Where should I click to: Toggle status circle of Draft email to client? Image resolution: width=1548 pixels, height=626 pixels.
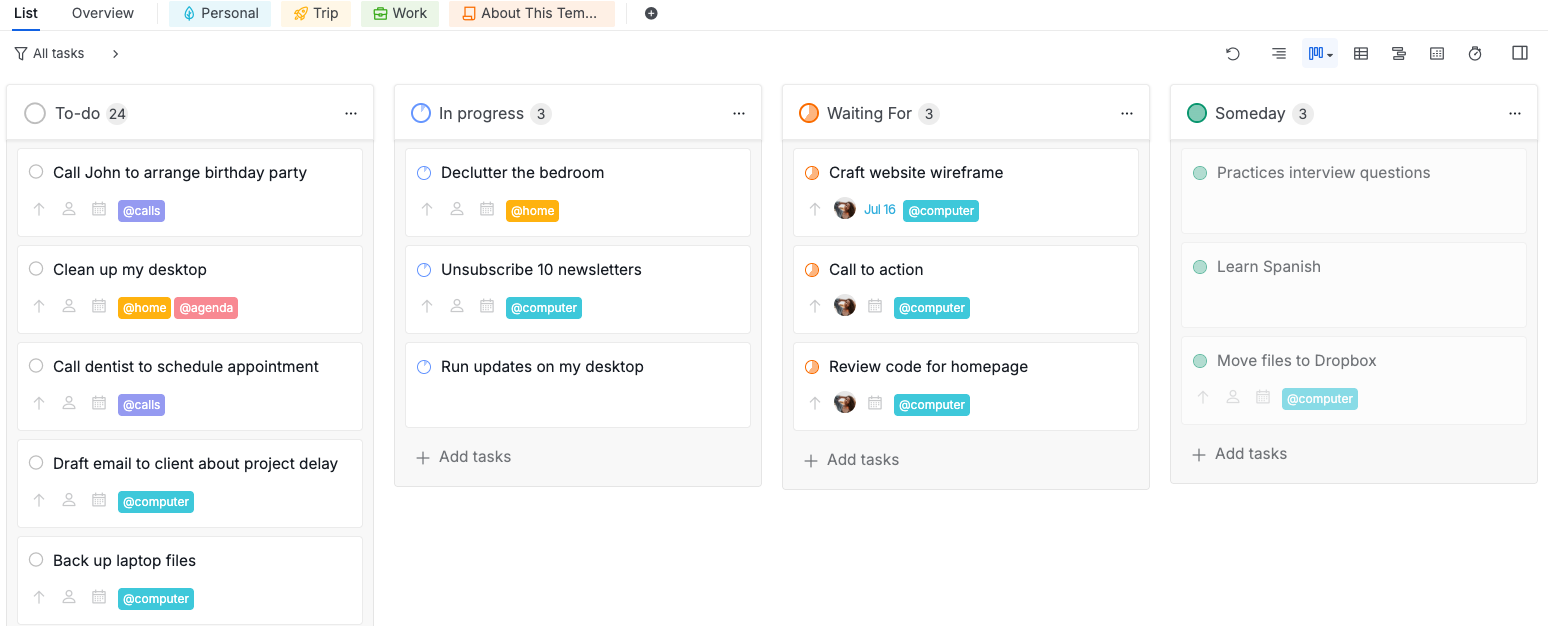(x=36, y=463)
